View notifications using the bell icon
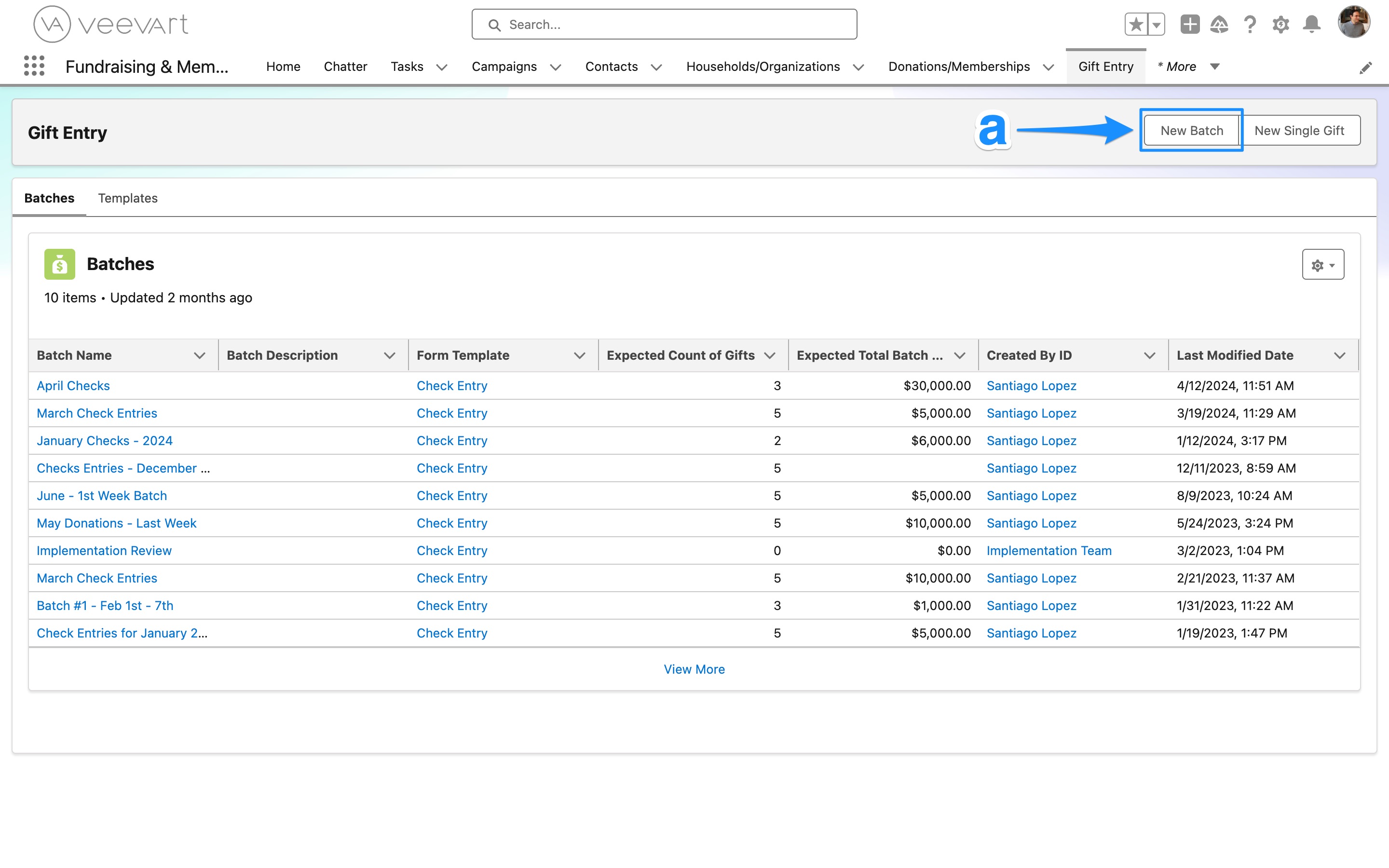This screenshot has height=868, width=1389. click(1311, 24)
